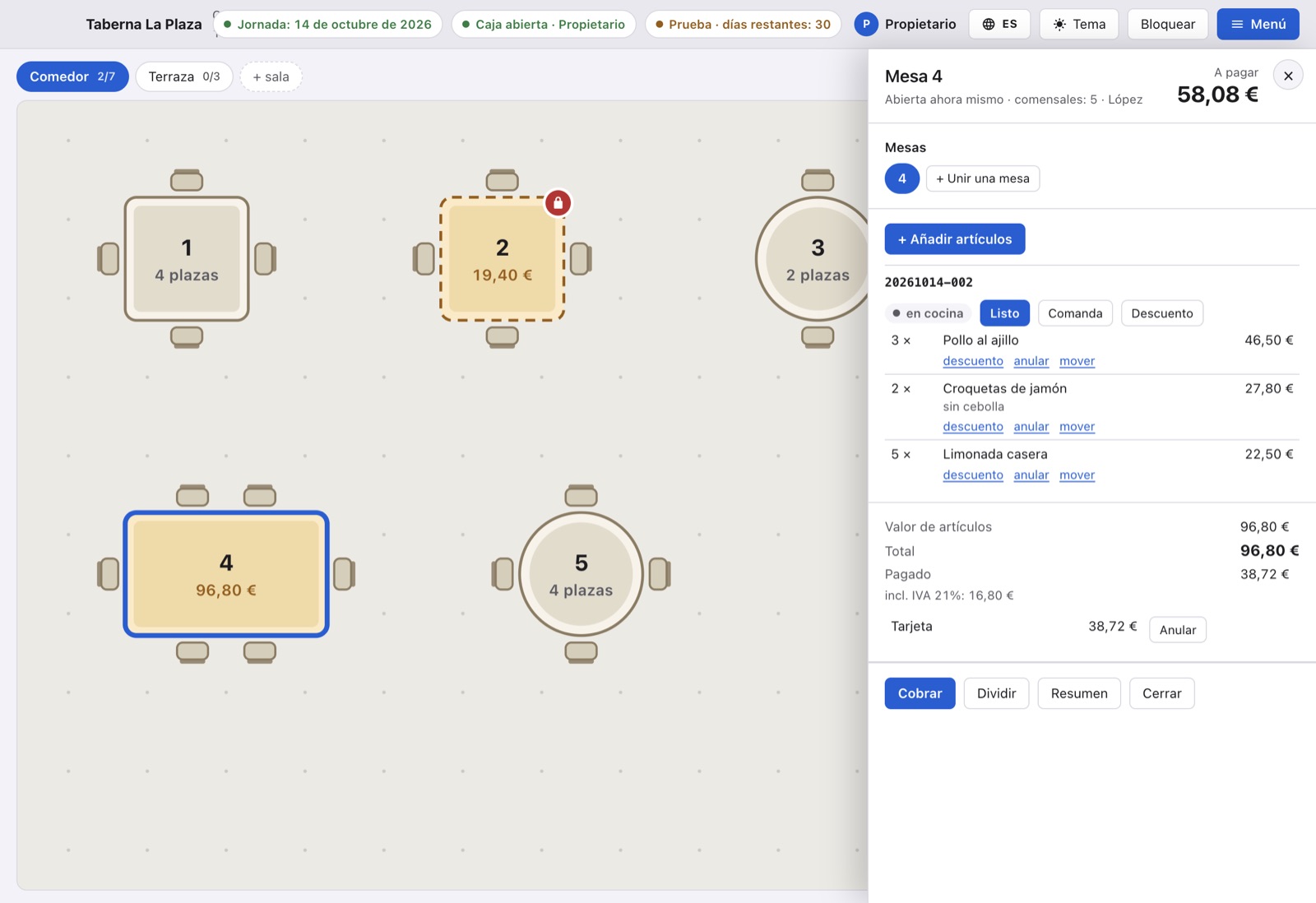Select round table 5 with 4 plazas

click(x=581, y=574)
